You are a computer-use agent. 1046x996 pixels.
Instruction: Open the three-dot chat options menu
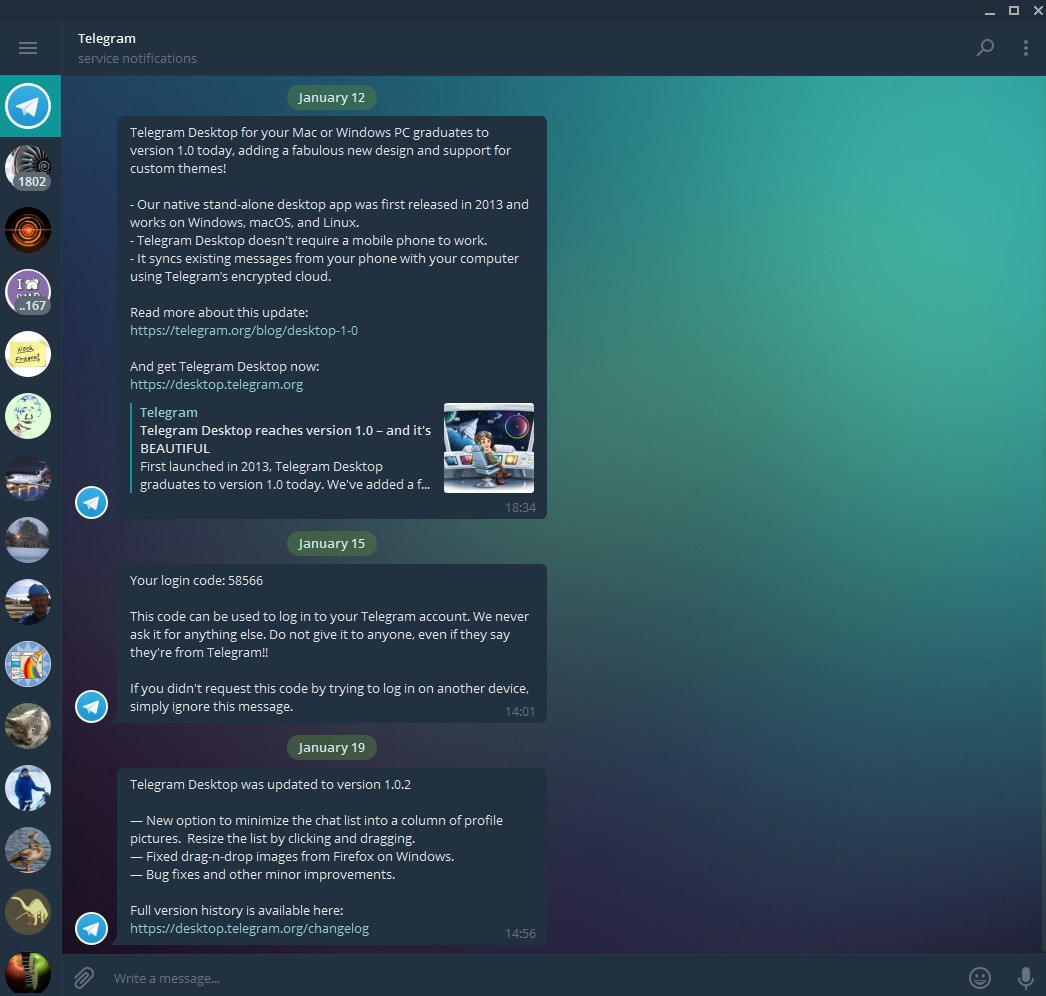click(x=1025, y=48)
